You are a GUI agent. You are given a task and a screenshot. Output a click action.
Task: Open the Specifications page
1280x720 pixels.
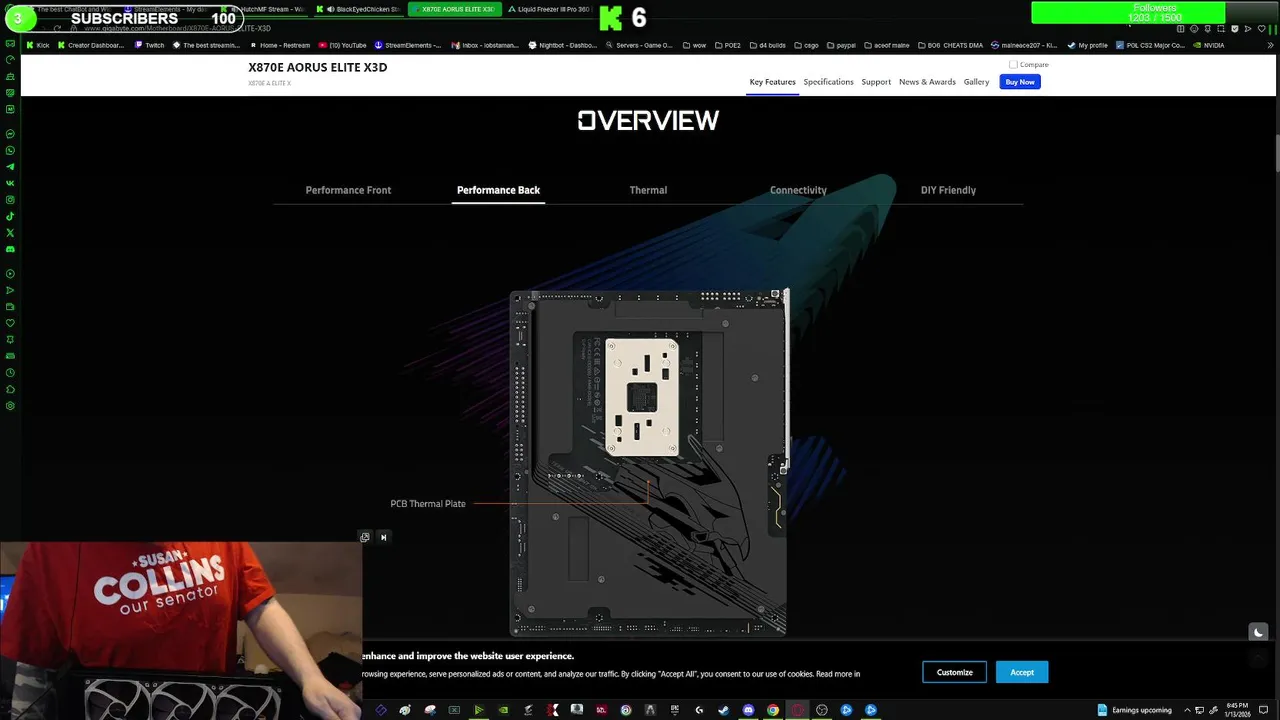point(829,82)
